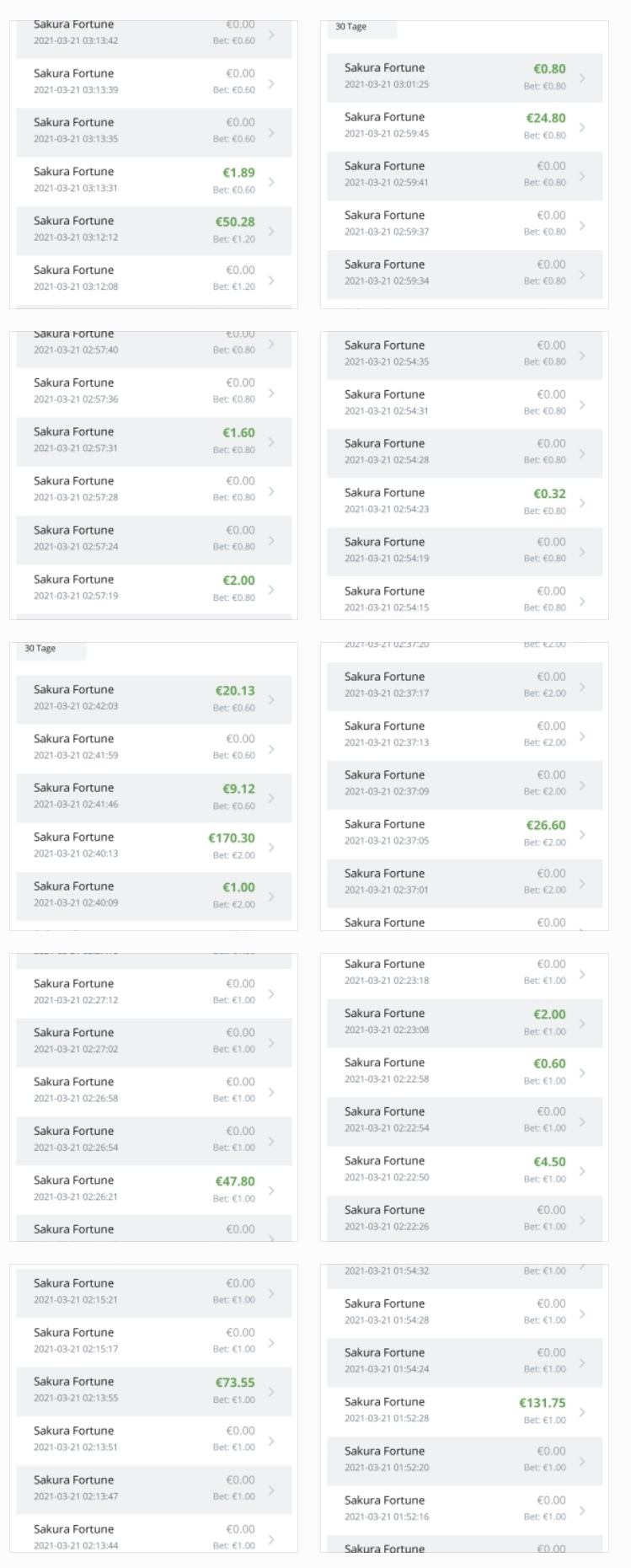This screenshot has height=1568, width=631.
Task: Click the arrow beside the €47.80 win
Action: click(271, 1190)
